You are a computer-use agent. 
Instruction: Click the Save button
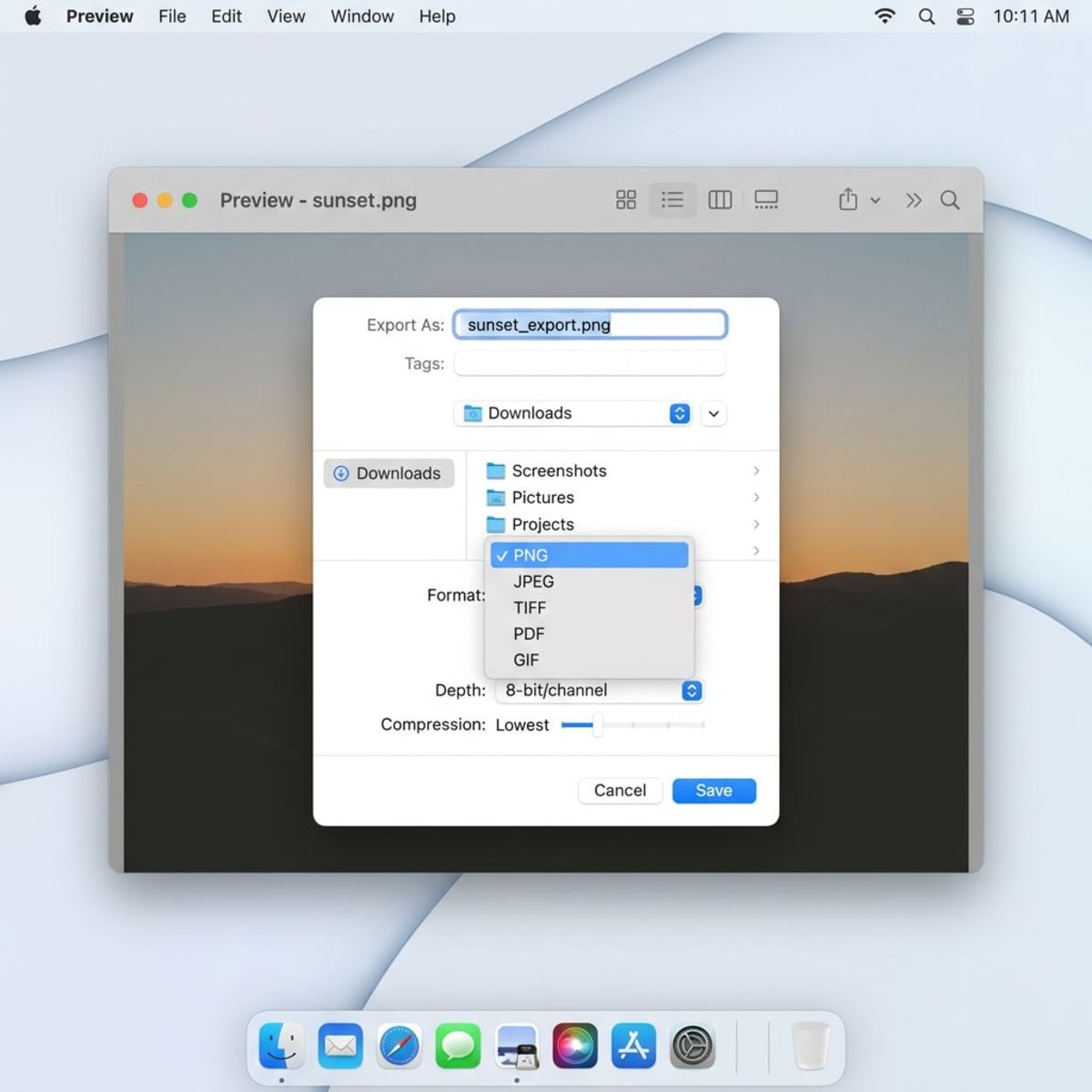(713, 790)
